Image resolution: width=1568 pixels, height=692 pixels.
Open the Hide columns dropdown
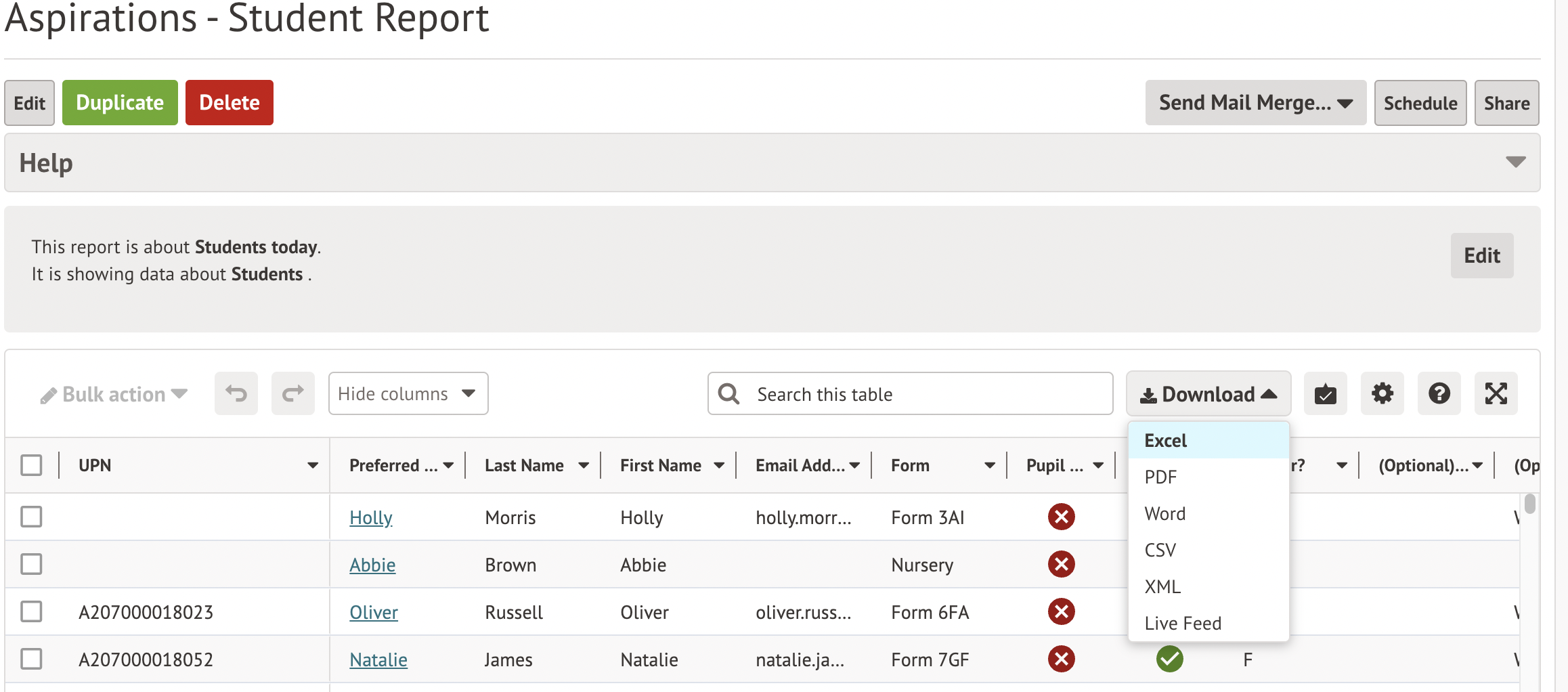(x=408, y=393)
